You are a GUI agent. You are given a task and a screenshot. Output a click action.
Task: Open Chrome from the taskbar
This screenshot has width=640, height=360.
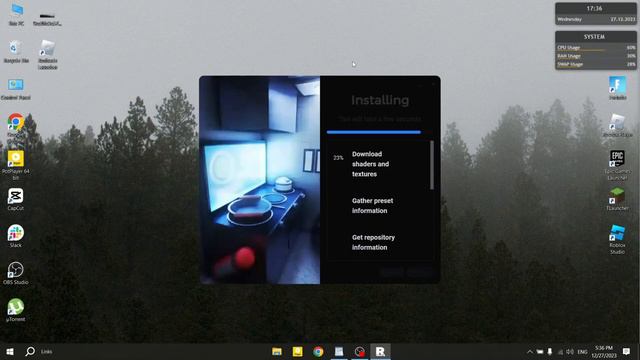[x=318, y=351]
